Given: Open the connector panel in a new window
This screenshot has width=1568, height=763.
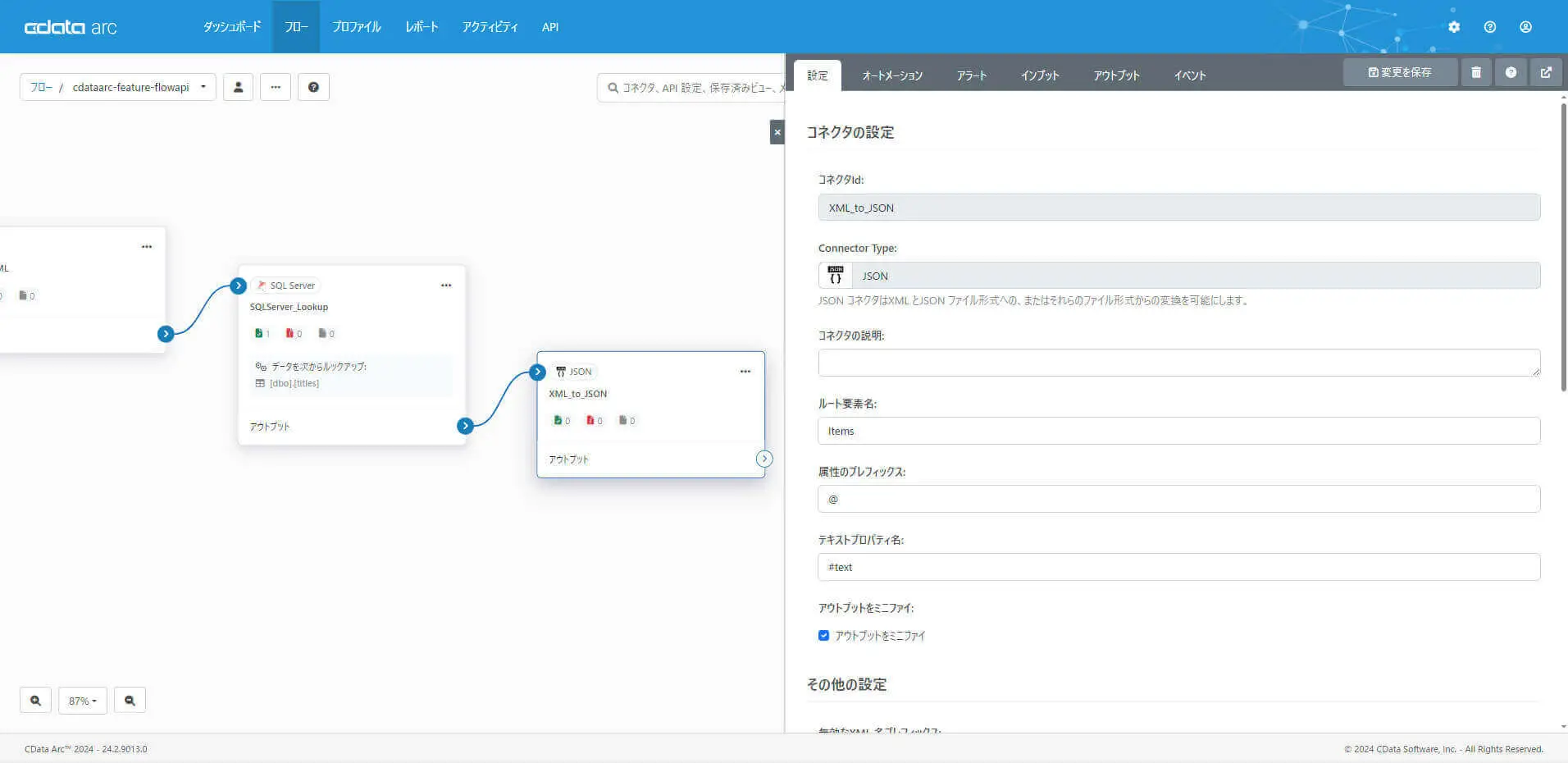Looking at the screenshot, I should 1546,72.
